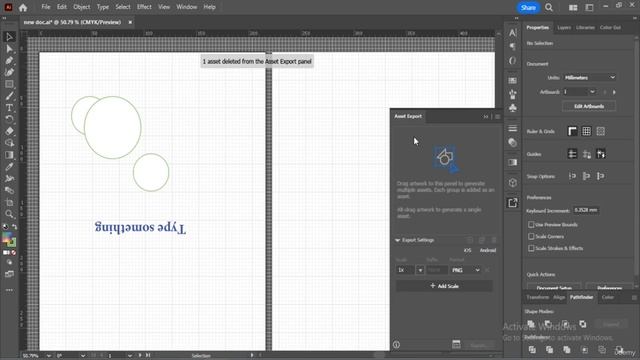Click the Home icon
Screen dimensions: 640x360
coord(23,7)
